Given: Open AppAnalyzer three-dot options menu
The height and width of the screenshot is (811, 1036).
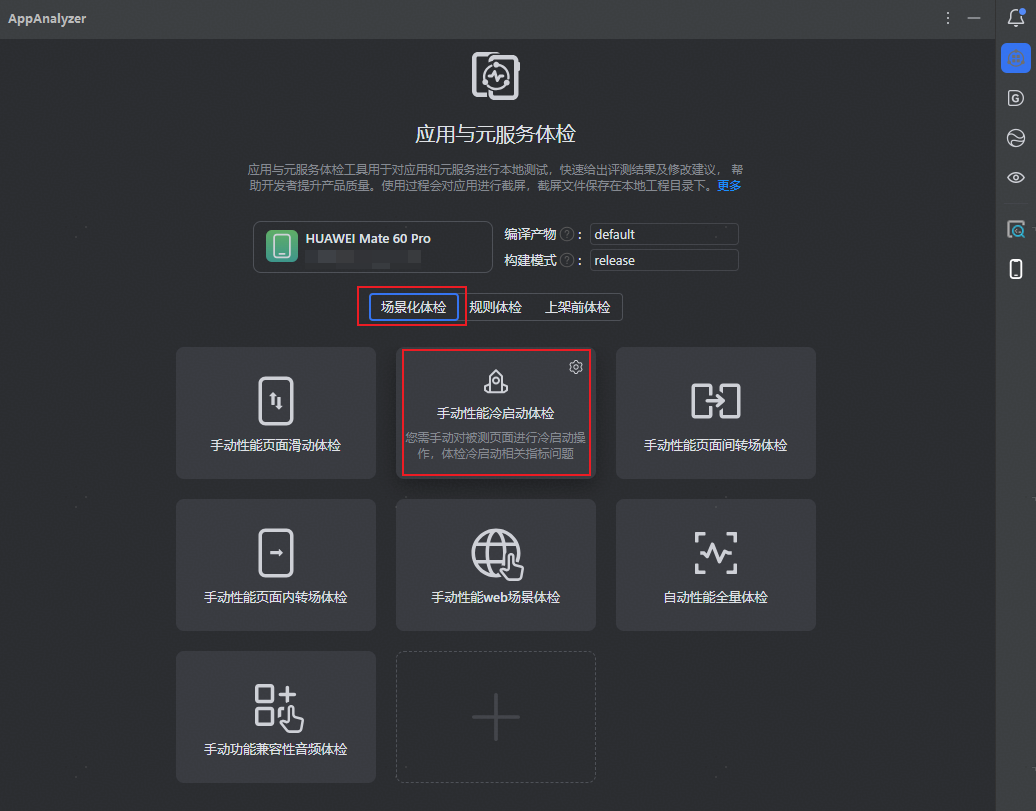Looking at the screenshot, I should 947,19.
